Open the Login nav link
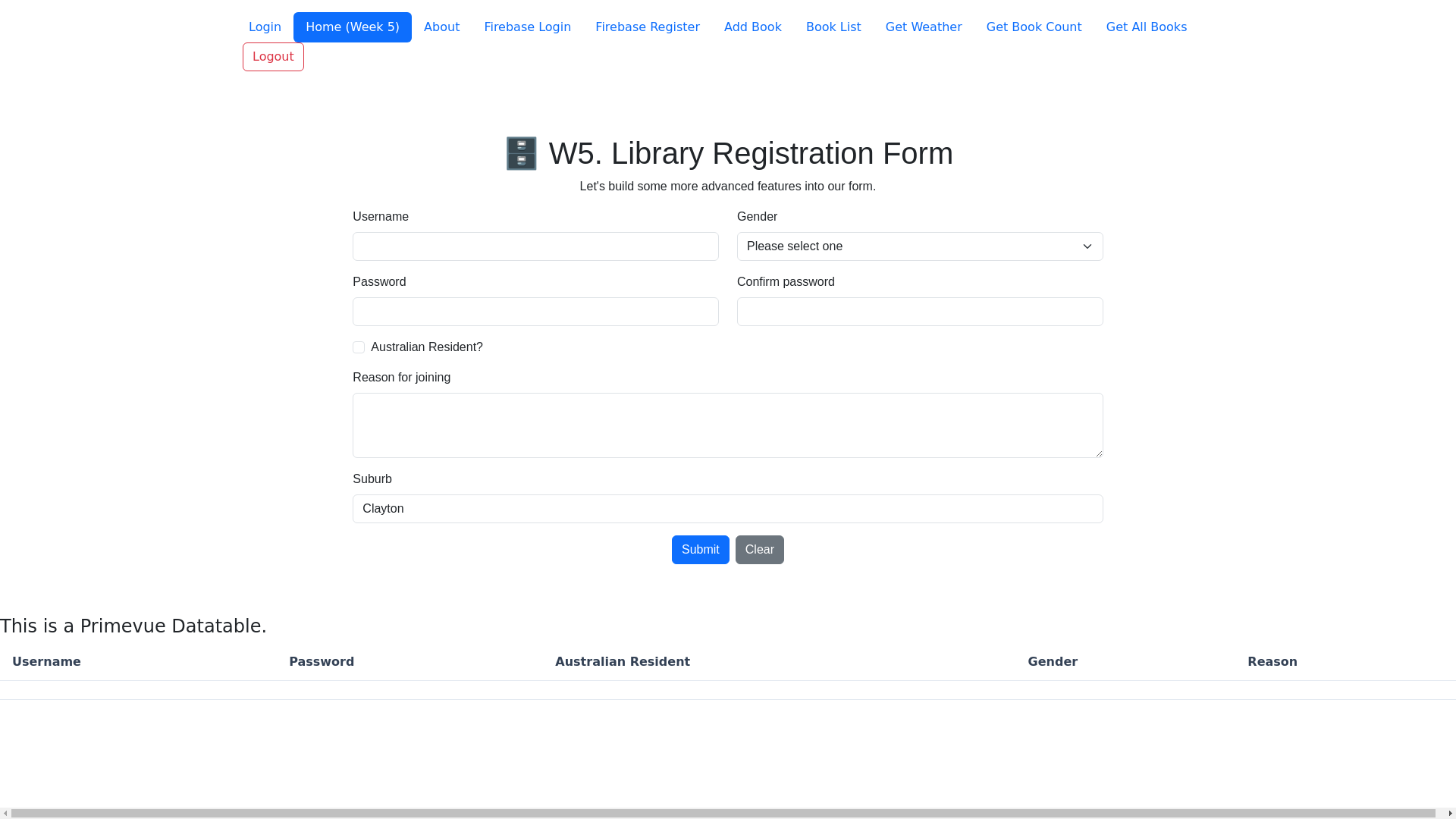Image resolution: width=1456 pixels, height=819 pixels. click(x=265, y=27)
